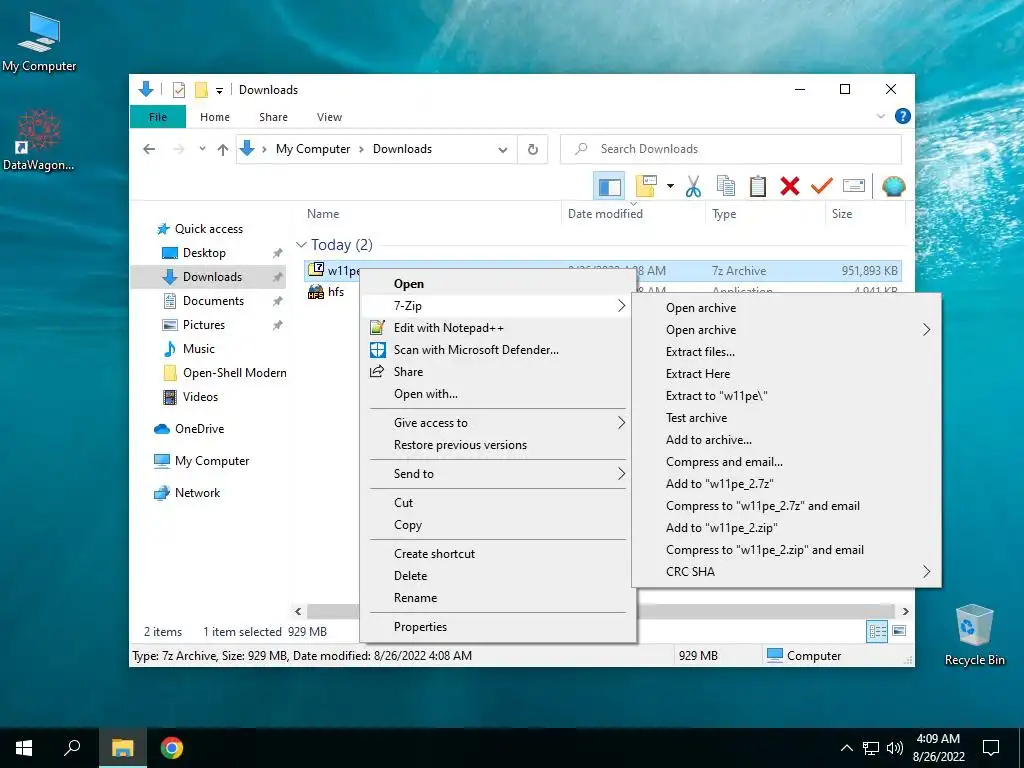Click the Properties quick access checkmark icon
The image size is (1024, 768).
pos(179,89)
